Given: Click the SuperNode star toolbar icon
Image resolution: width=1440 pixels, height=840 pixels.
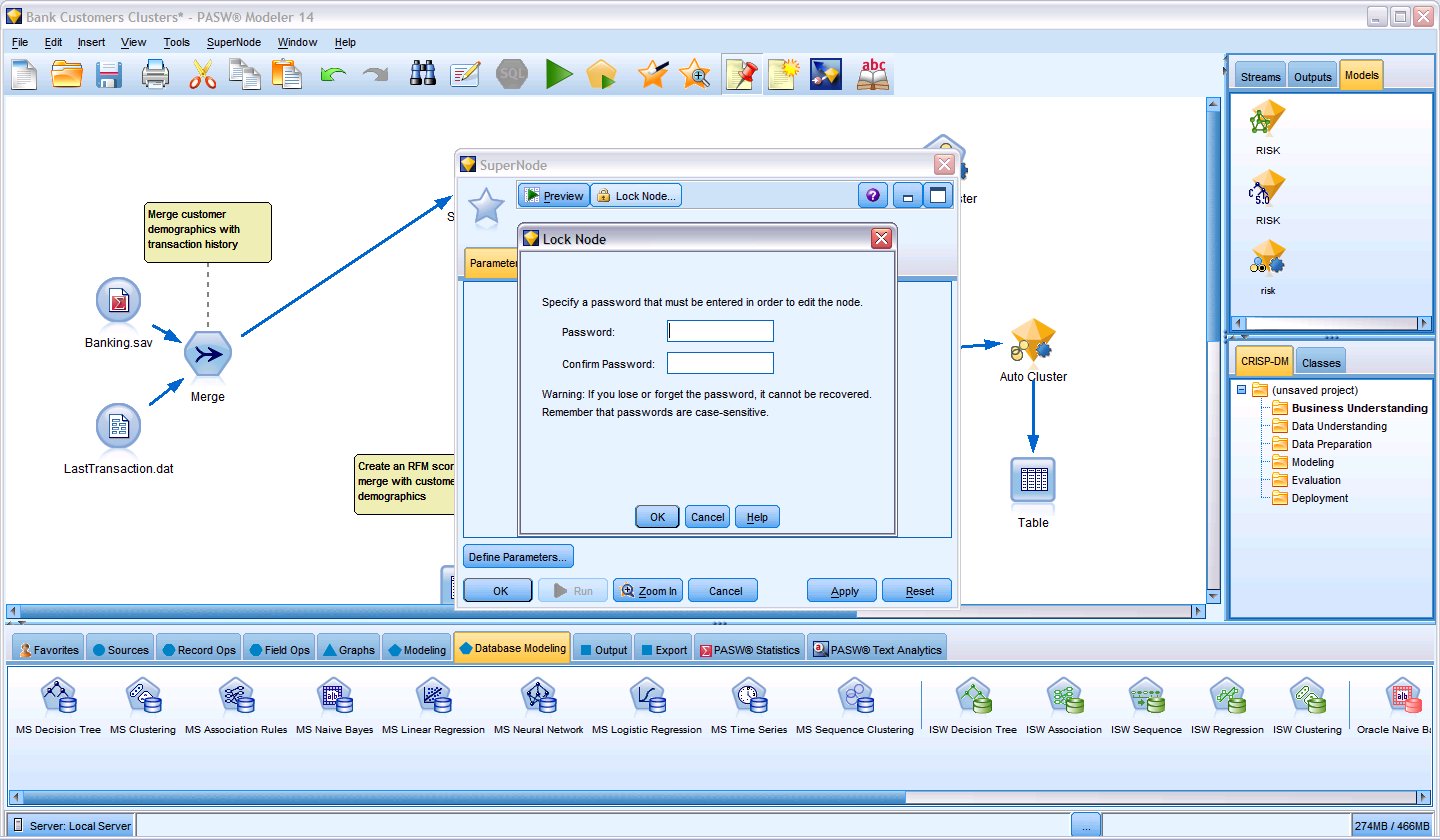Looking at the screenshot, I should 653,74.
